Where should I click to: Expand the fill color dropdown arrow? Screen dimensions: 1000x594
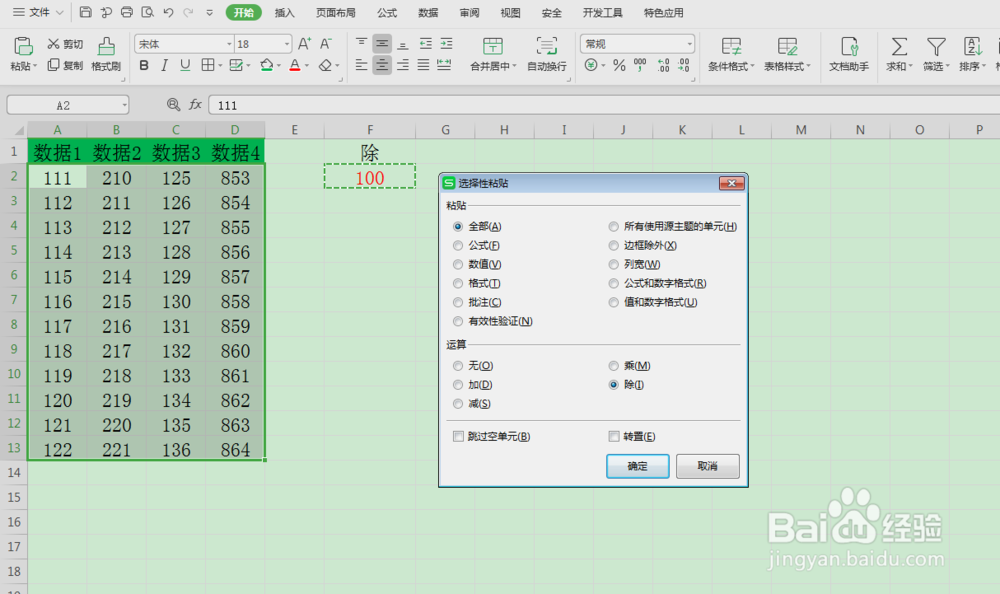coord(279,65)
